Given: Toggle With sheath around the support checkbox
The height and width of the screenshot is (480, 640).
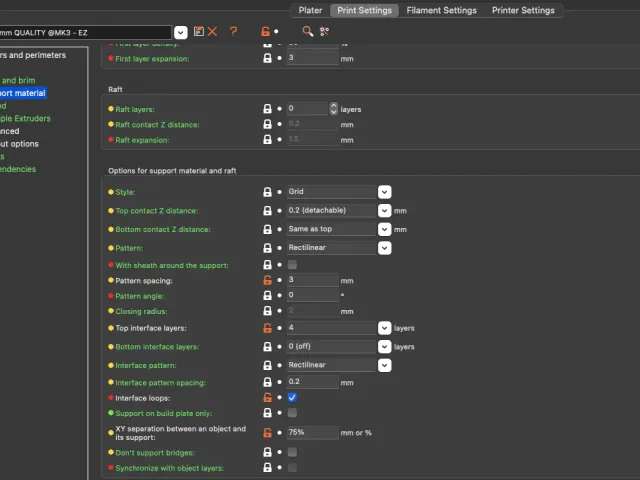Looking at the screenshot, I should click(x=292, y=265).
